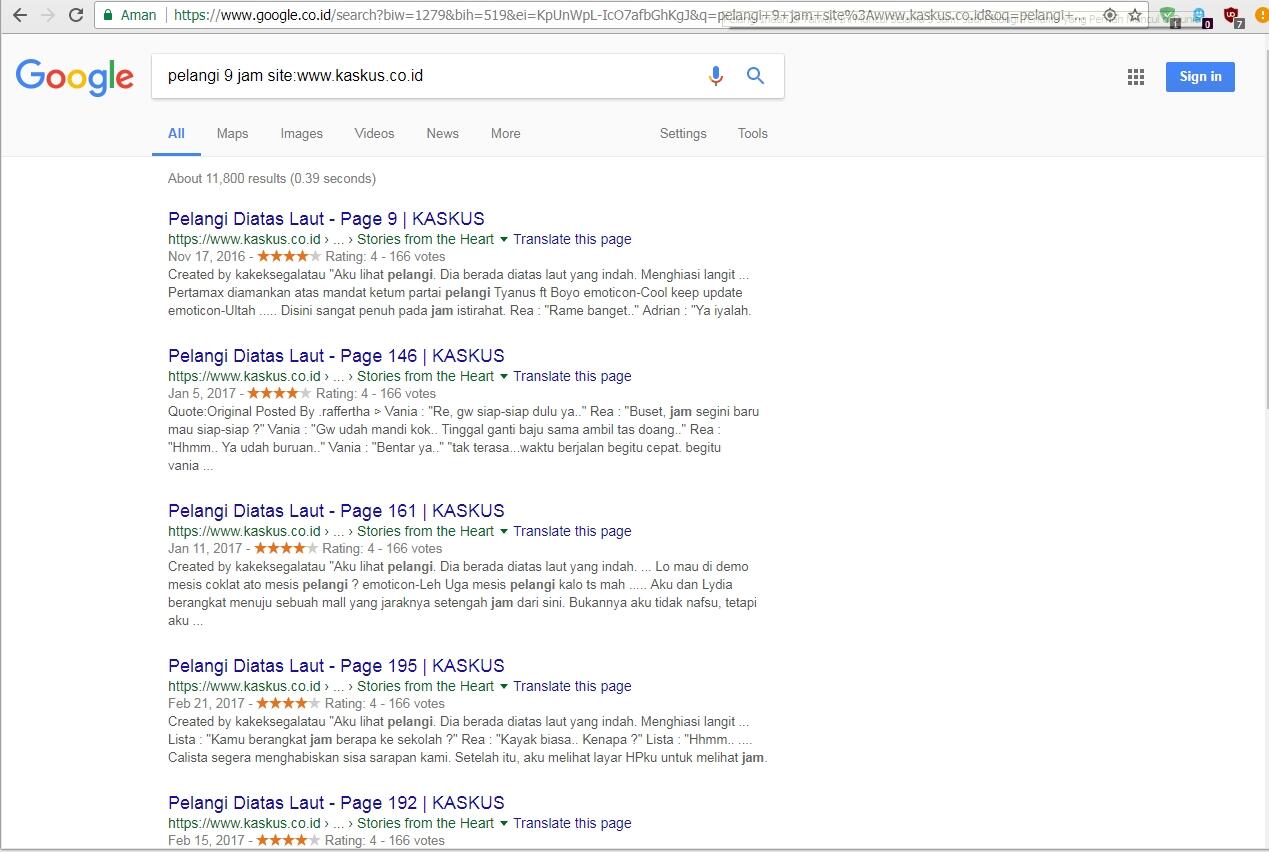Click the star rating of Jan 11, 2017 result

(286, 549)
